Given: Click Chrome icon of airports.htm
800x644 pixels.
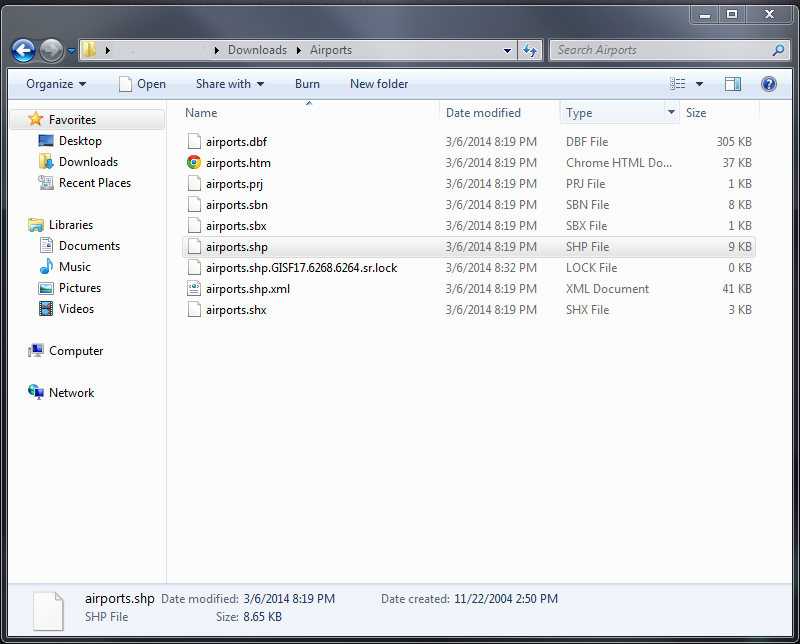Looking at the screenshot, I should point(194,162).
